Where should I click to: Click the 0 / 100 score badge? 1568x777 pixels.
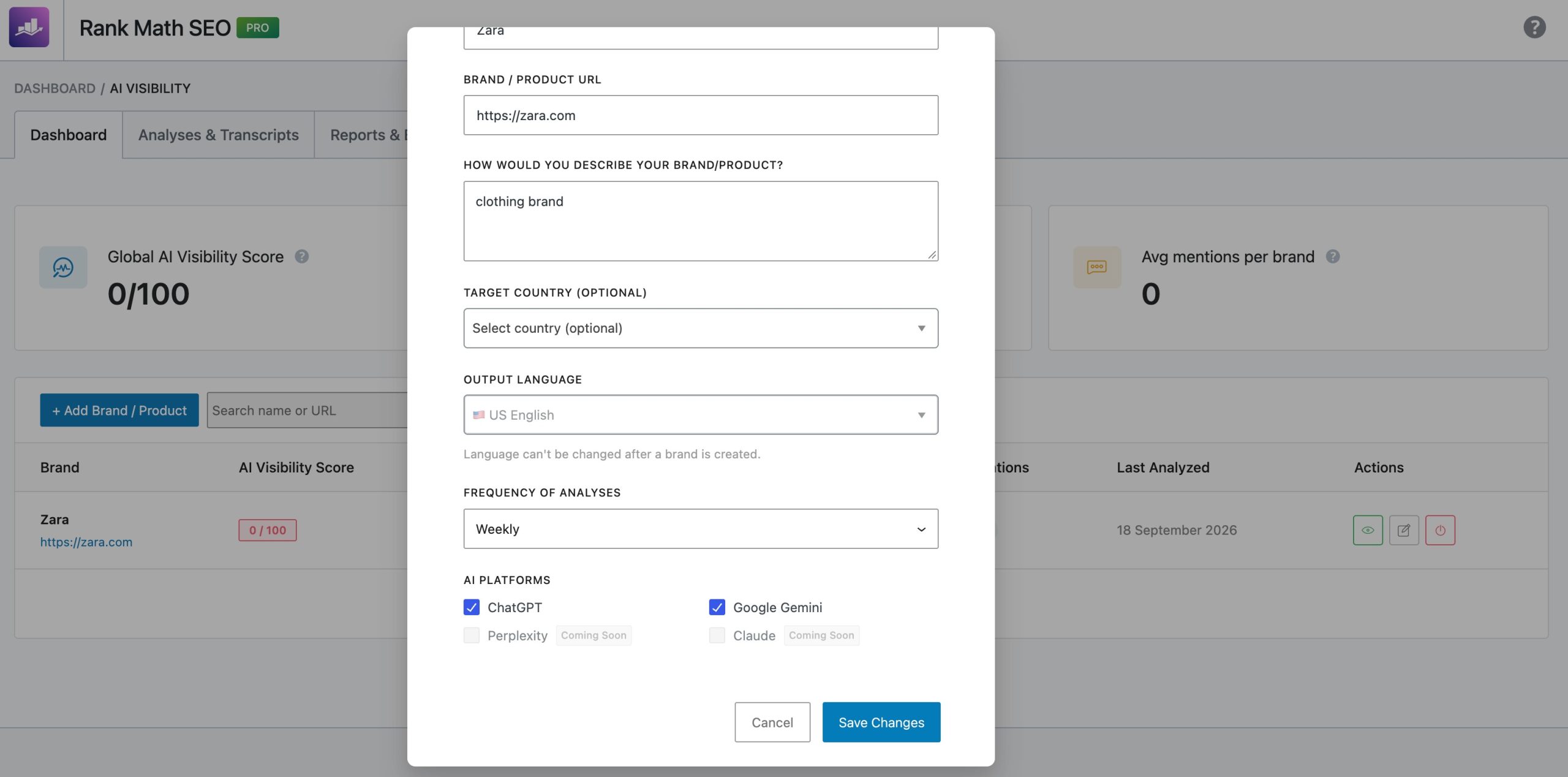point(268,530)
